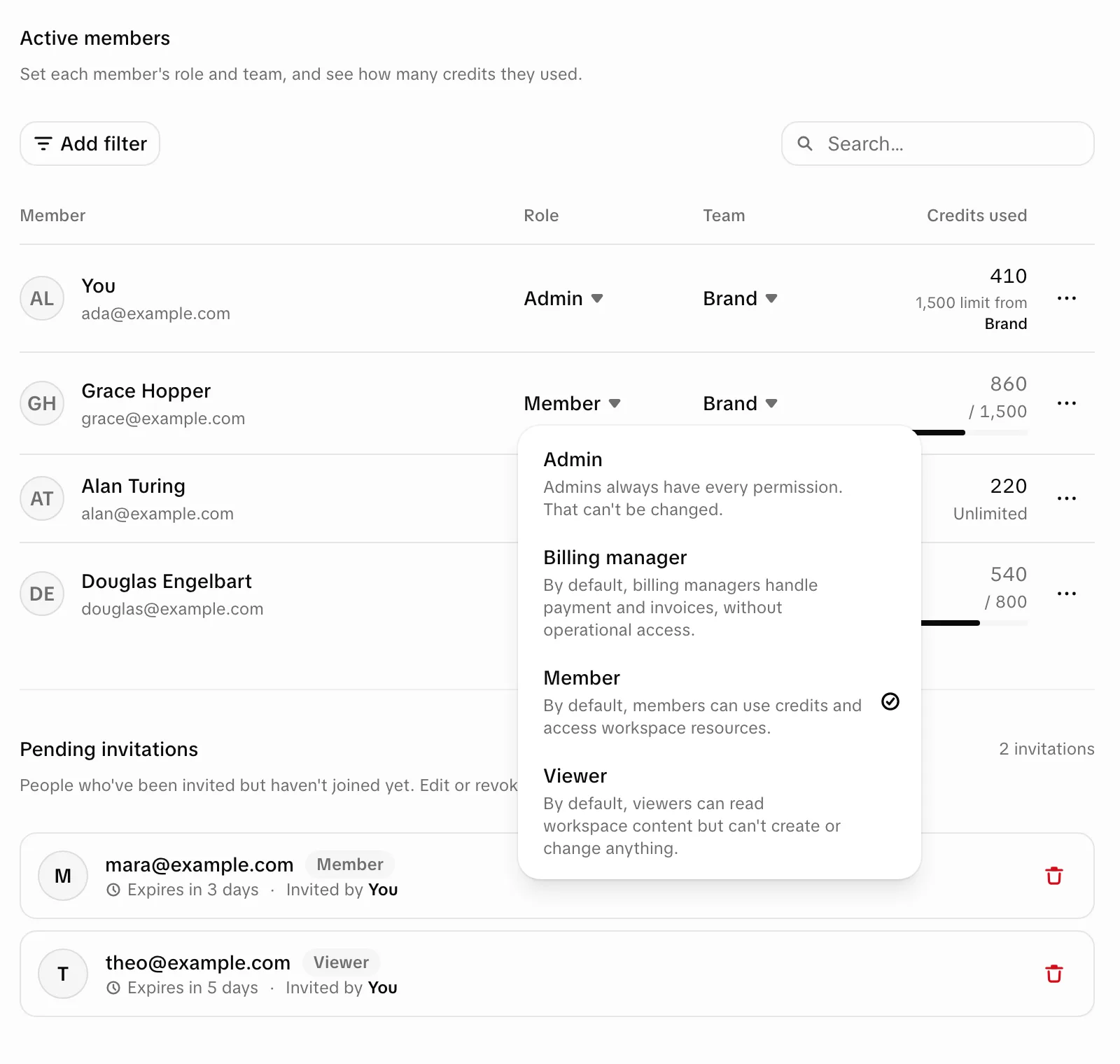1120x1064 pixels.
Task: Click the Role column header
Action: pos(541,216)
